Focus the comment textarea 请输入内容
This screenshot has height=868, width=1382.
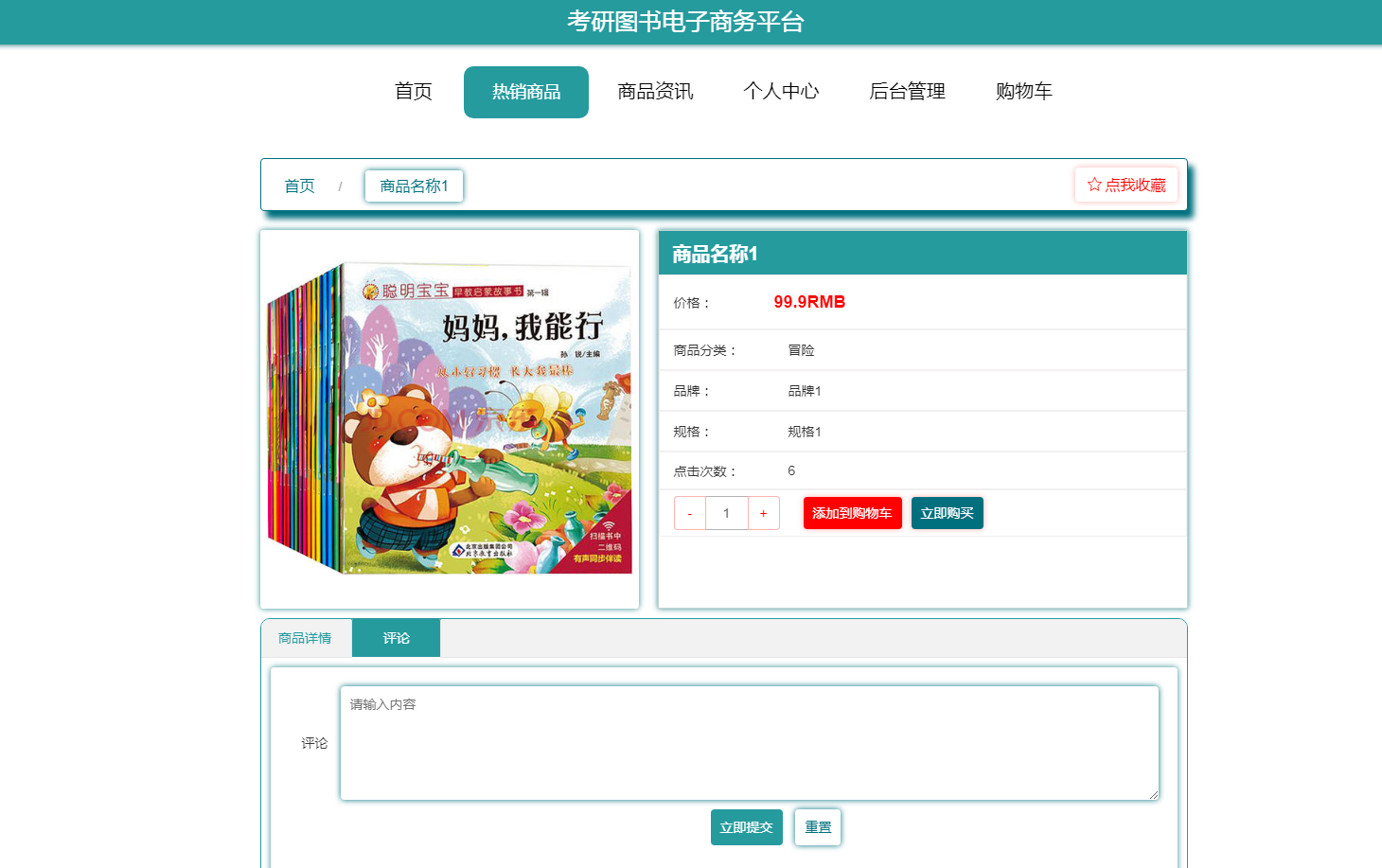click(x=749, y=743)
